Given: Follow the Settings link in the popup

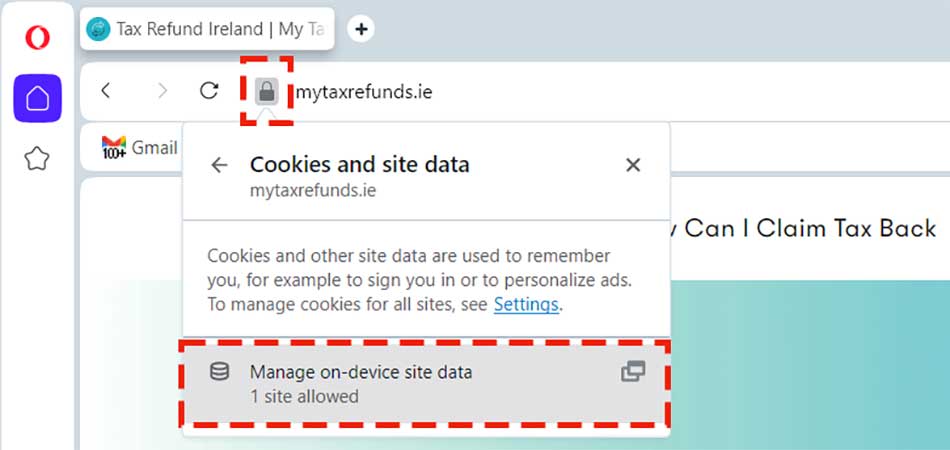Looking at the screenshot, I should pyautogui.click(x=526, y=304).
